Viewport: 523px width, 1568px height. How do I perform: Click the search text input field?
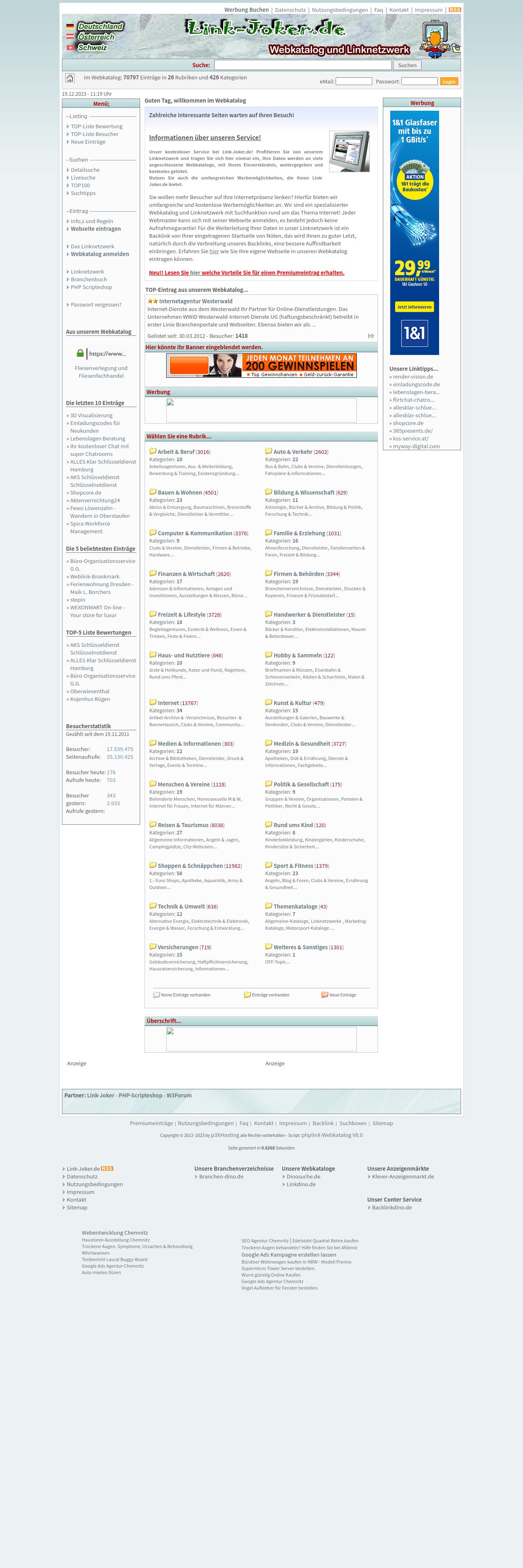click(x=303, y=65)
